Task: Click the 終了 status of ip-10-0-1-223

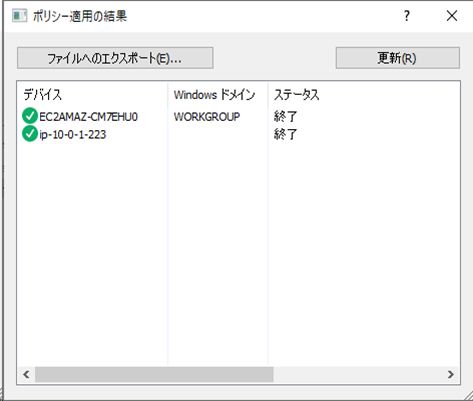Action: tap(285, 134)
